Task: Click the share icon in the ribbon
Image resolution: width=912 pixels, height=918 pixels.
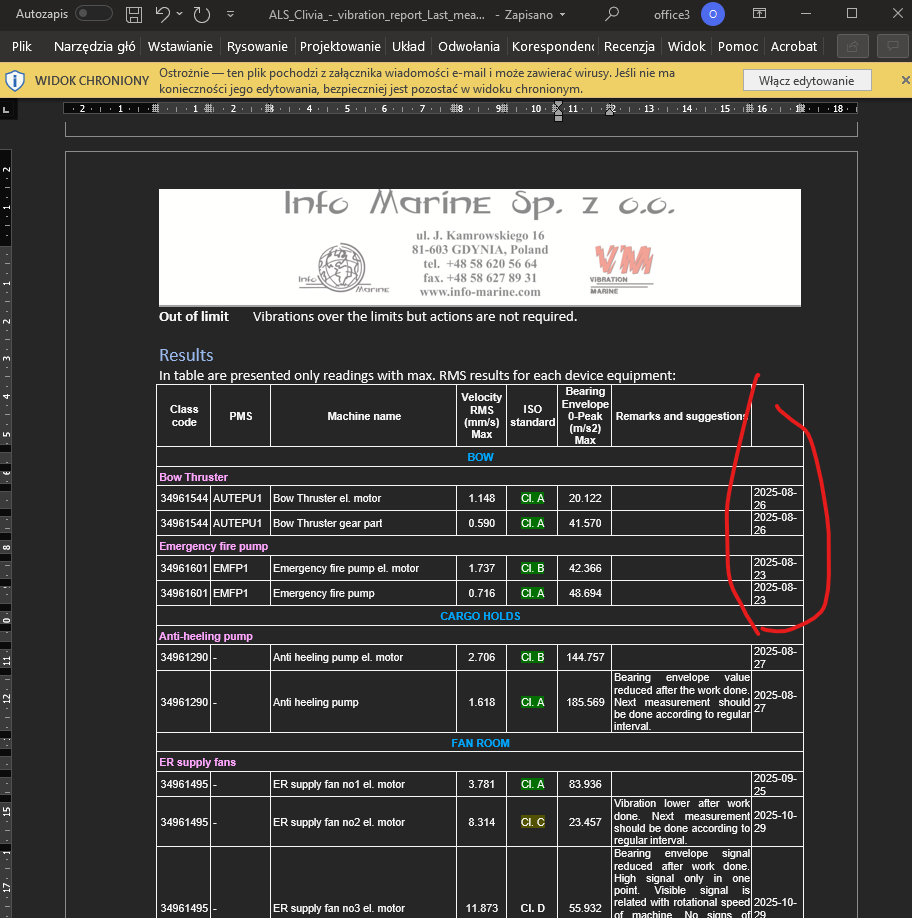Action: (x=852, y=46)
